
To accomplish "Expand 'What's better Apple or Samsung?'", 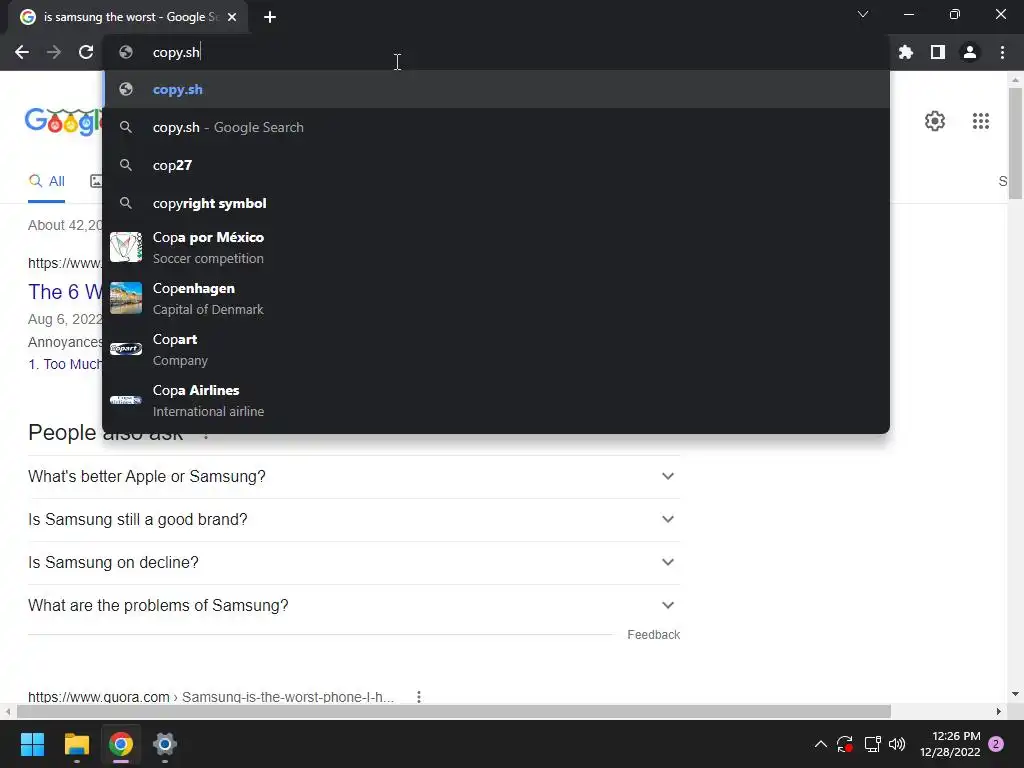I will tap(354, 477).
